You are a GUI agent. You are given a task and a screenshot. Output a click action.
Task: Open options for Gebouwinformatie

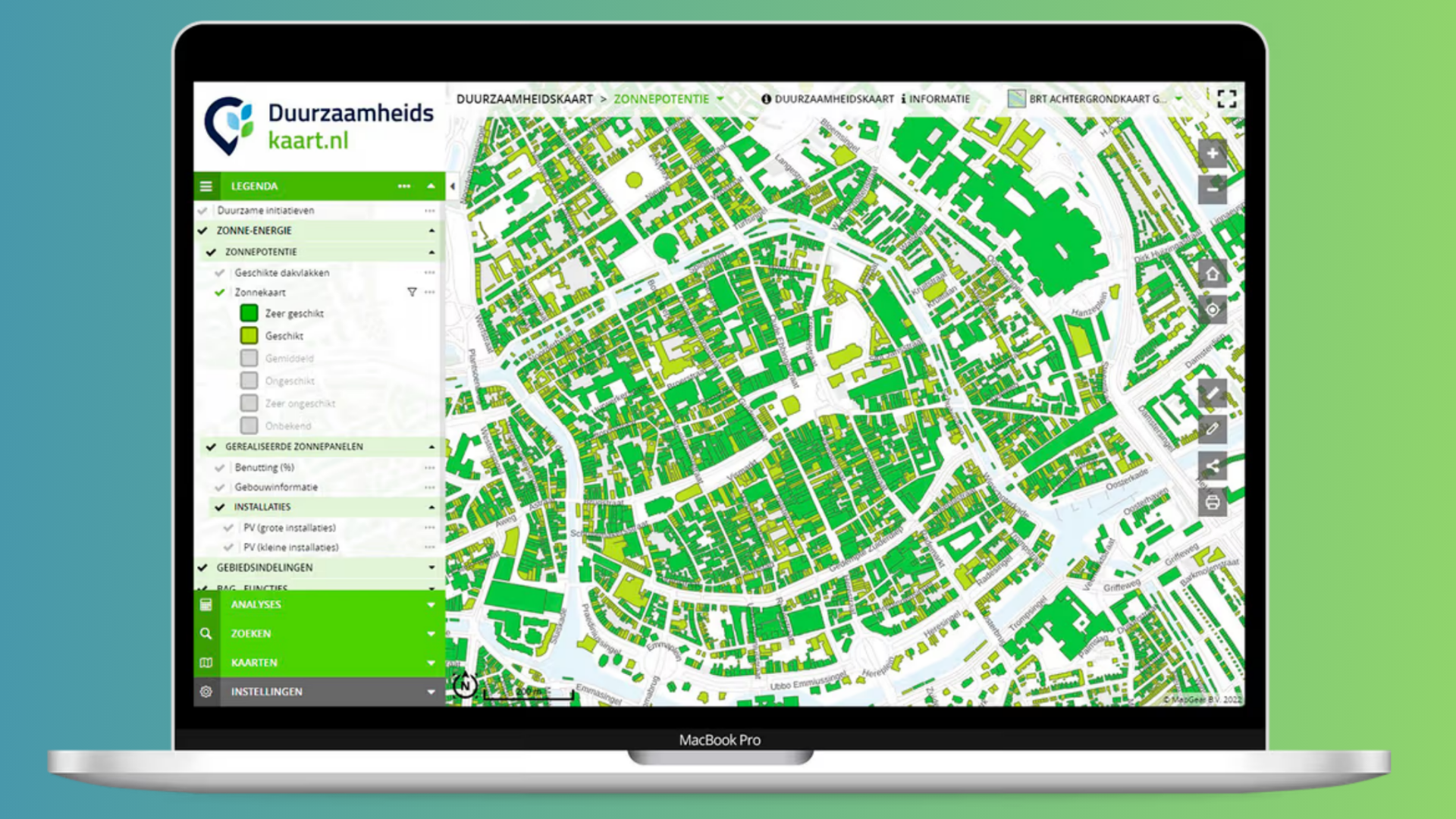430,487
